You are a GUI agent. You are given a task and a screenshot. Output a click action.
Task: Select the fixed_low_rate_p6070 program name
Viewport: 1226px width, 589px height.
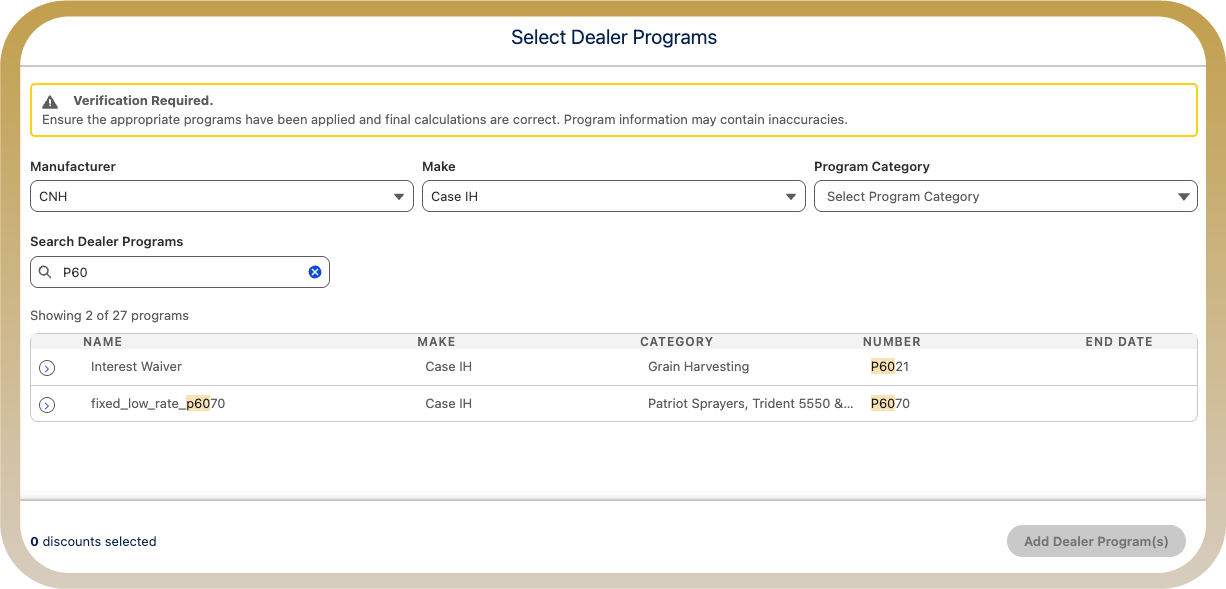[x=158, y=404]
